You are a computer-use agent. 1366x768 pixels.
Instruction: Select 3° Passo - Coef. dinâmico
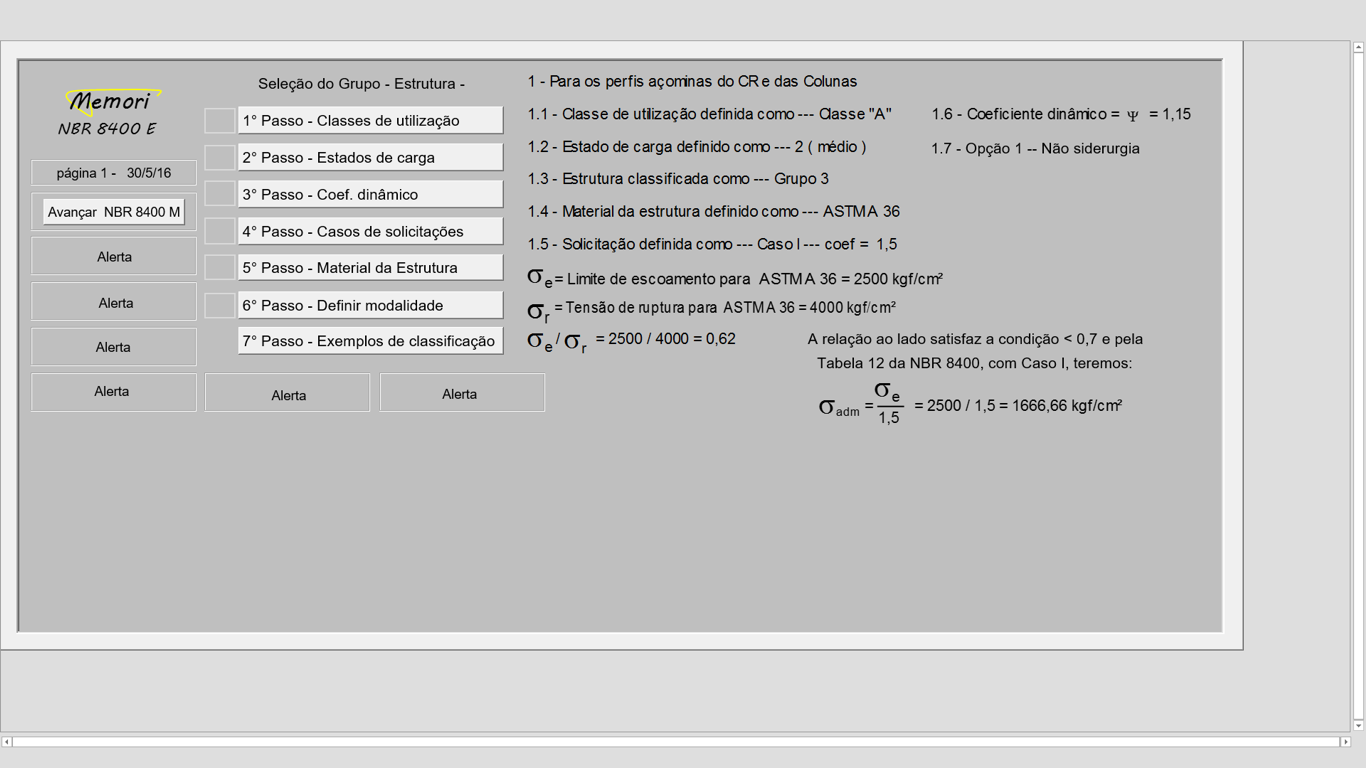tap(370, 194)
